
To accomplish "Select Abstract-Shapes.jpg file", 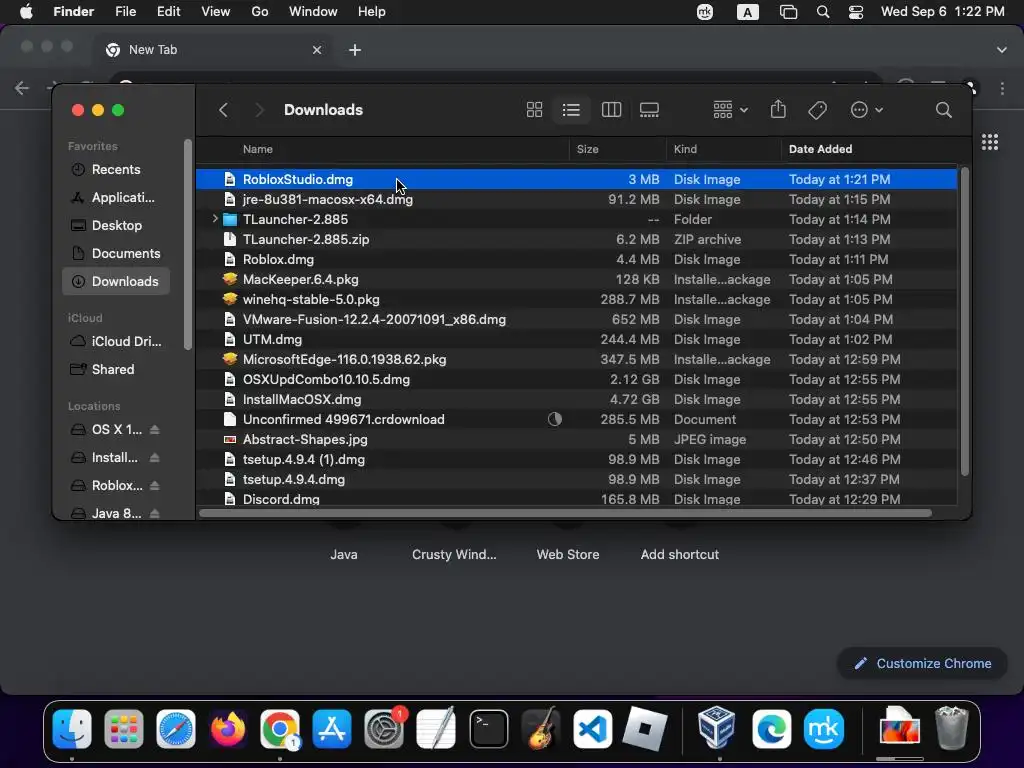I will 577,440.
